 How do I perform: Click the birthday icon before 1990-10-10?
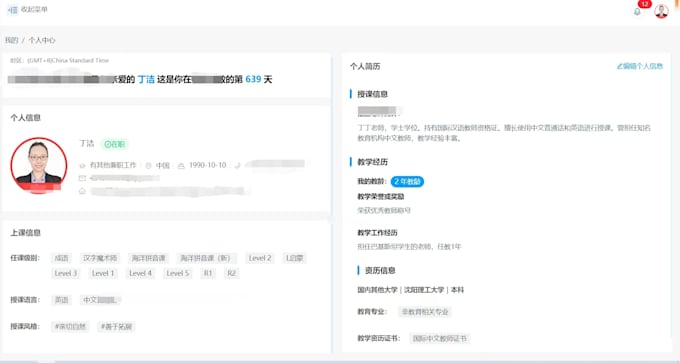[181, 166]
